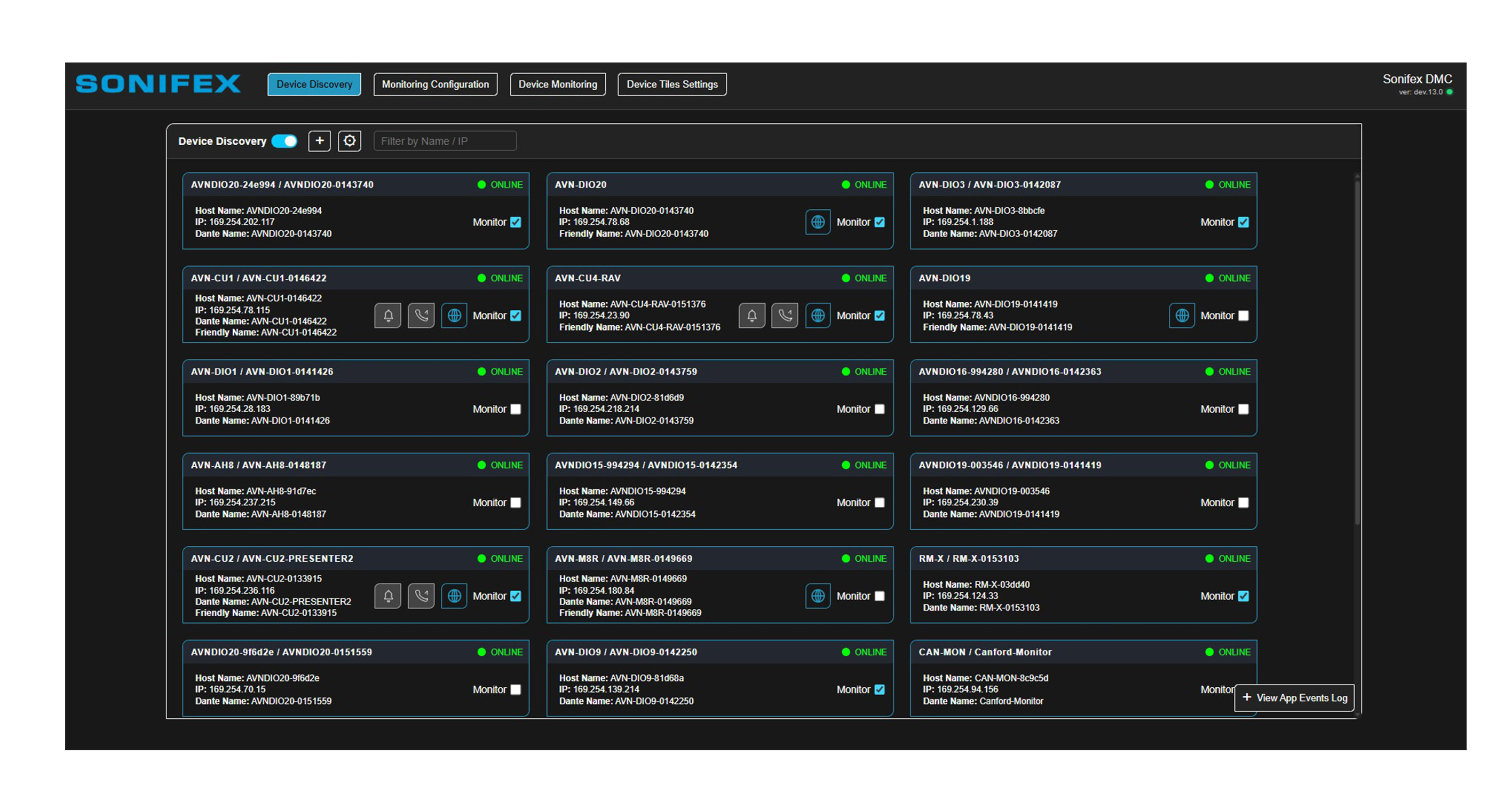The image size is (1512, 801).
Task: Click bell icon on AVN-CU4-RAV tile
Action: (752, 316)
